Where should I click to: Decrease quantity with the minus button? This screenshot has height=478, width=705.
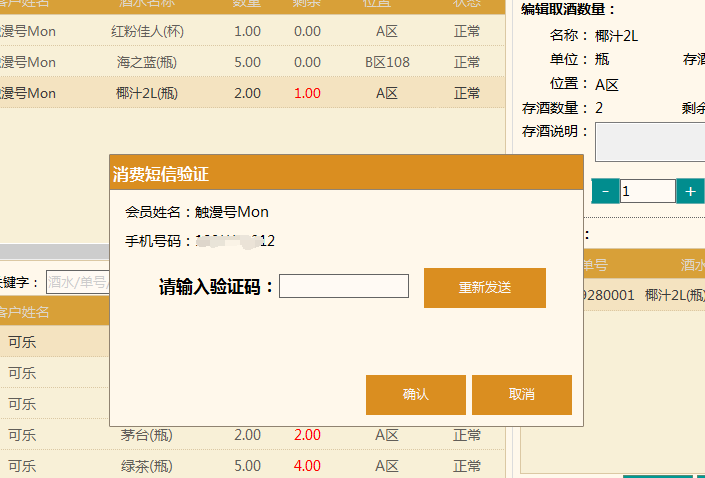click(x=605, y=191)
